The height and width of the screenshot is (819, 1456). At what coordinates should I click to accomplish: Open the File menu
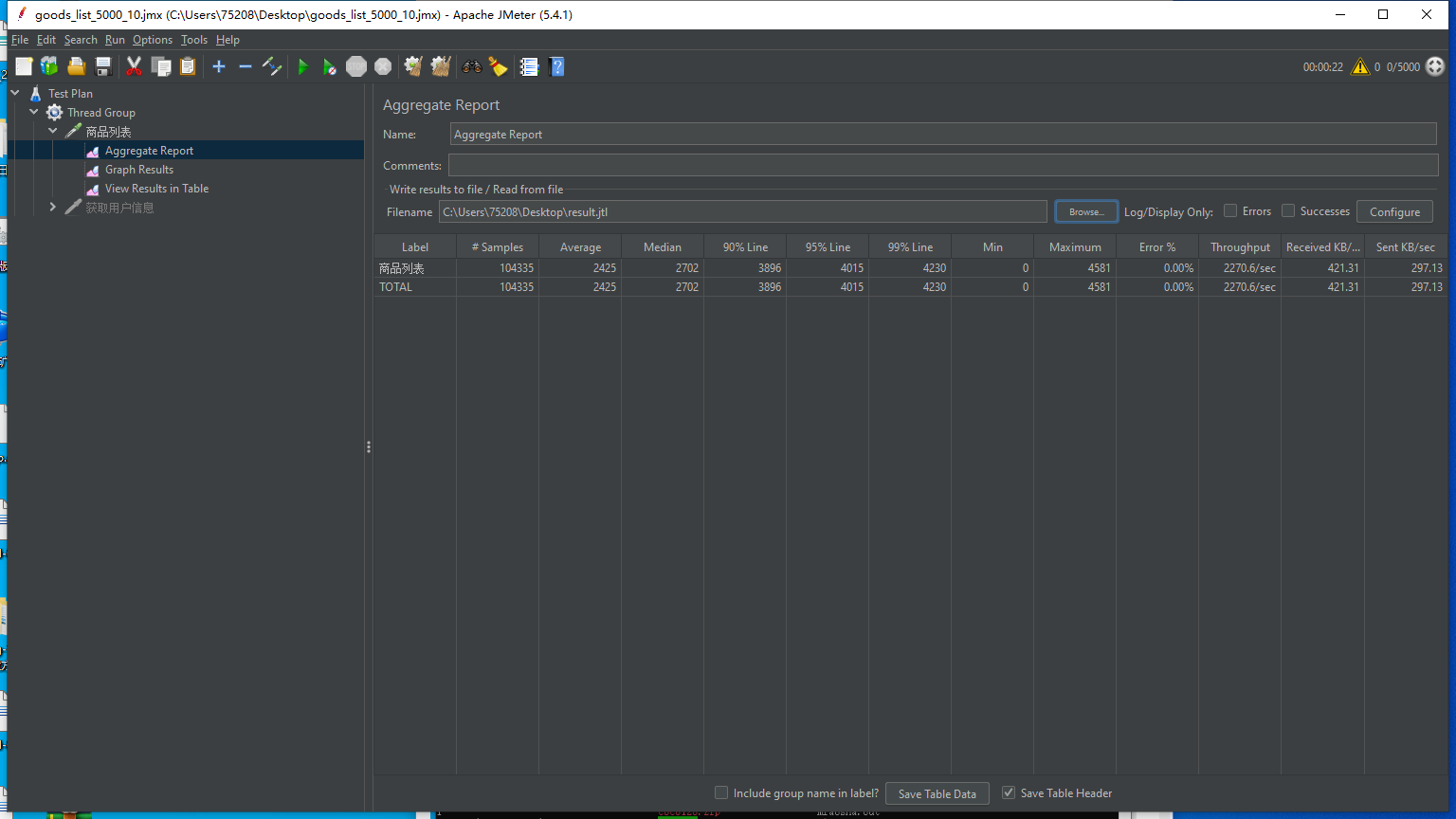pyautogui.click(x=20, y=40)
